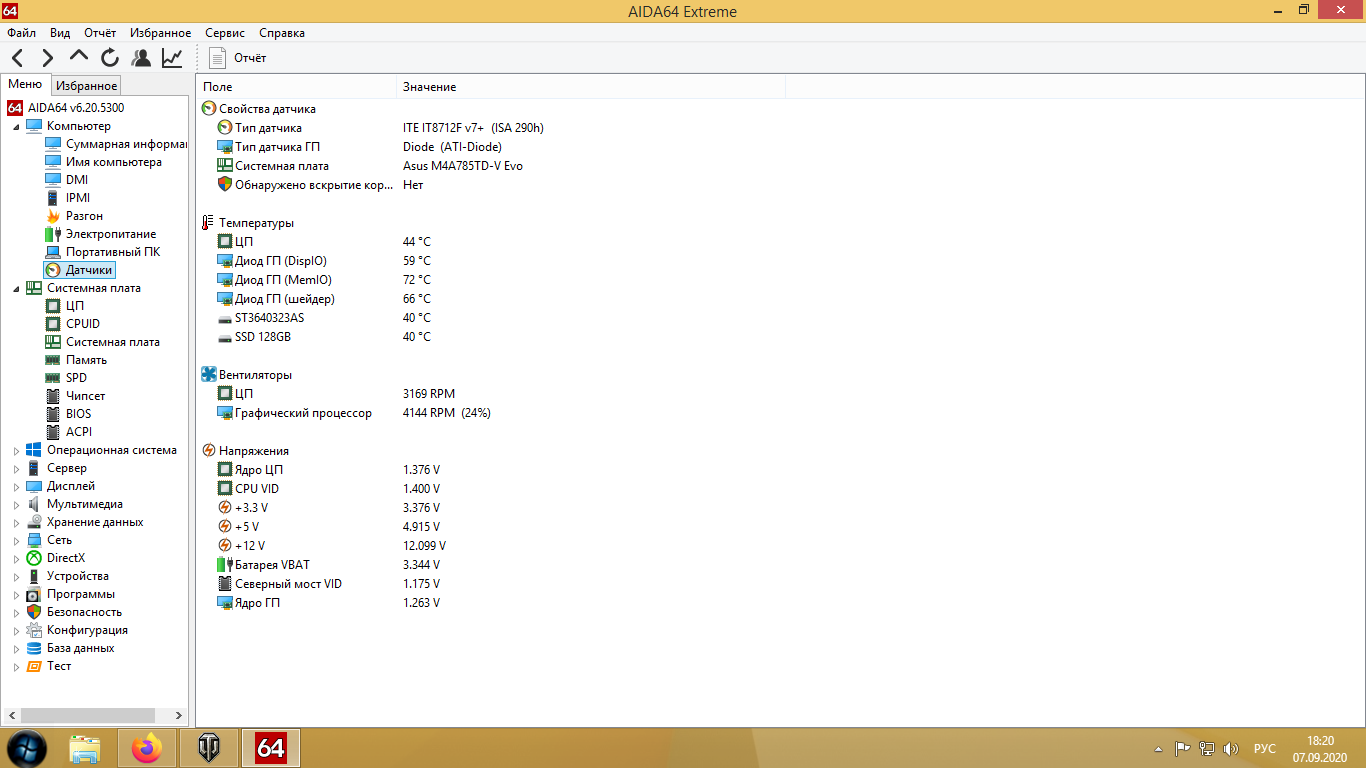Expand the DirectX branch
The image size is (1366, 768).
tap(16, 559)
